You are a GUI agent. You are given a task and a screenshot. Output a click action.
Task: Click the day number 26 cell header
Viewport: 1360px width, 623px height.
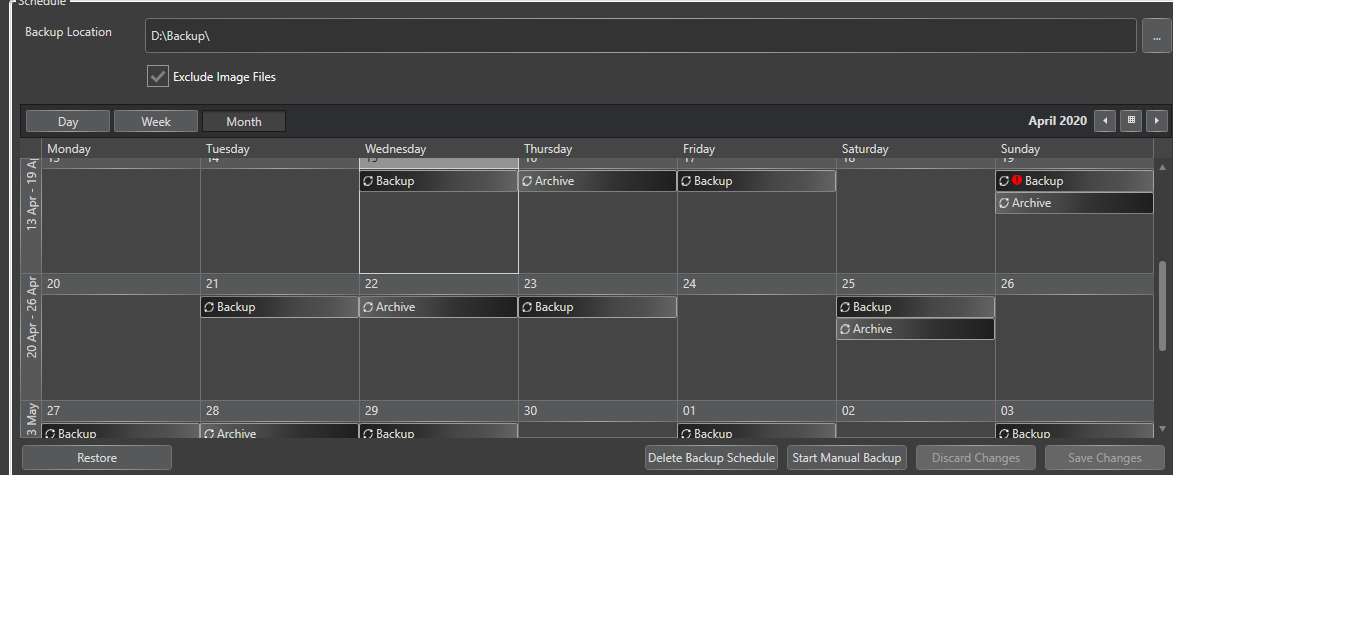click(x=1075, y=284)
